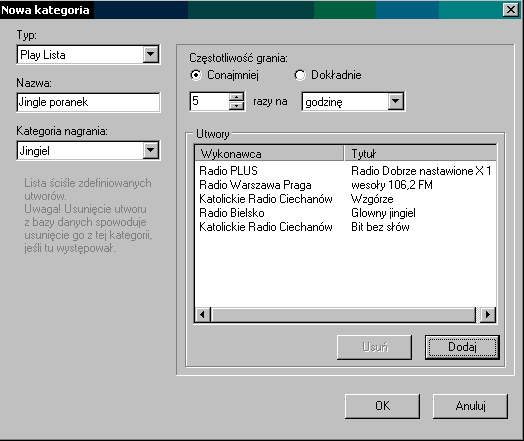524x441 pixels.
Task: Confirm dialog with the OK button
Action: coord(382,406)
